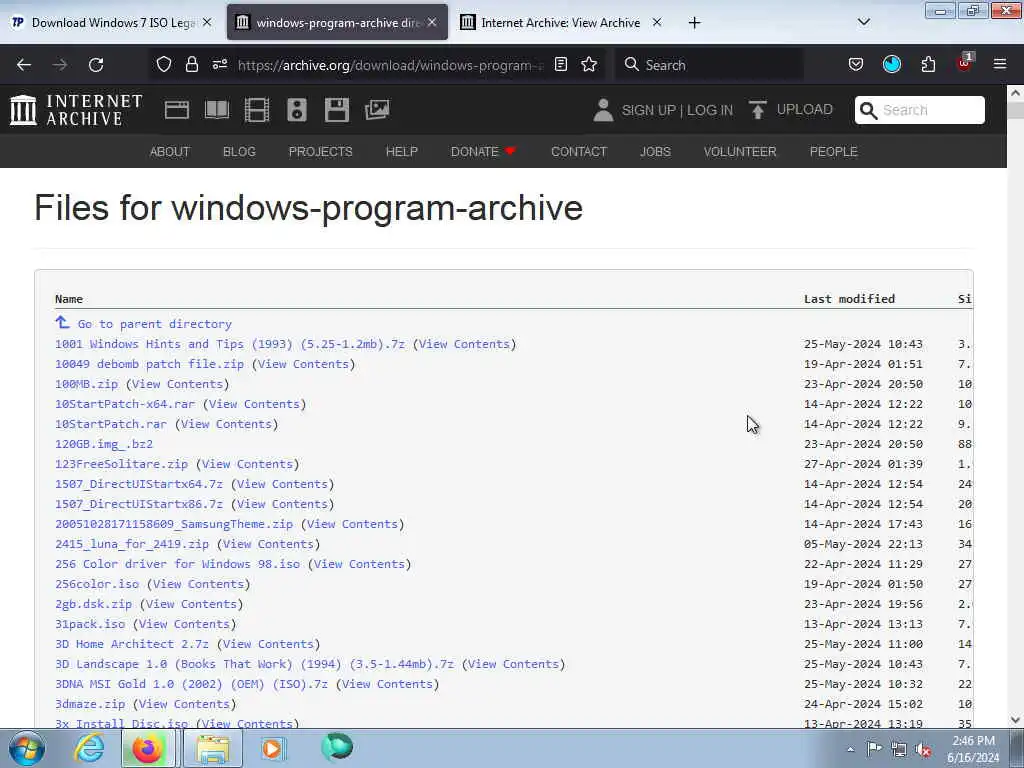Open 256color.iso file link
Viewport: 1024px width, 768px height.
click(x=97, y=584)
